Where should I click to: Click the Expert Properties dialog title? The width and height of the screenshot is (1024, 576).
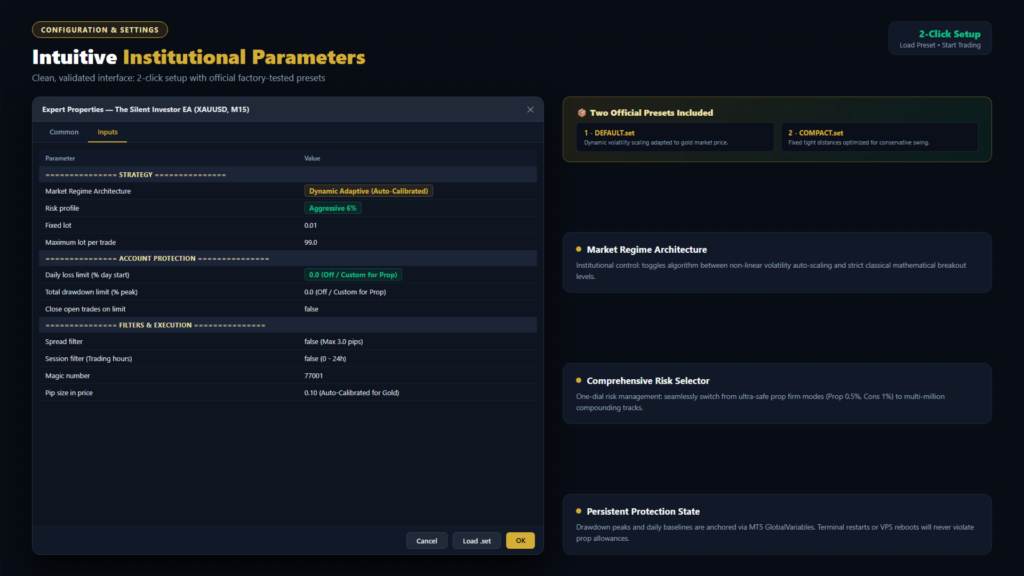(146, 110)
